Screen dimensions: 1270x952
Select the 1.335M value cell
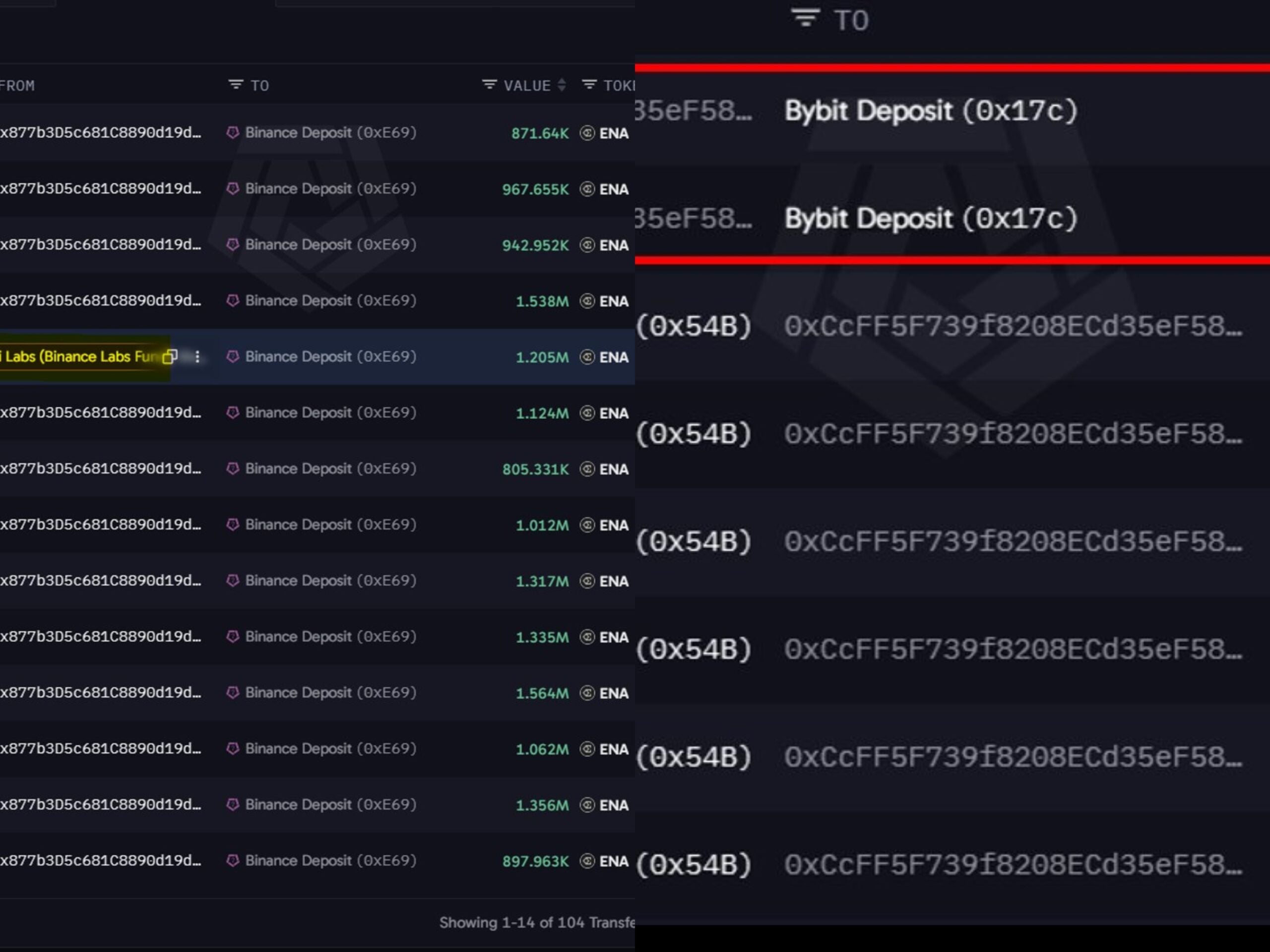[x=542, y=637]
